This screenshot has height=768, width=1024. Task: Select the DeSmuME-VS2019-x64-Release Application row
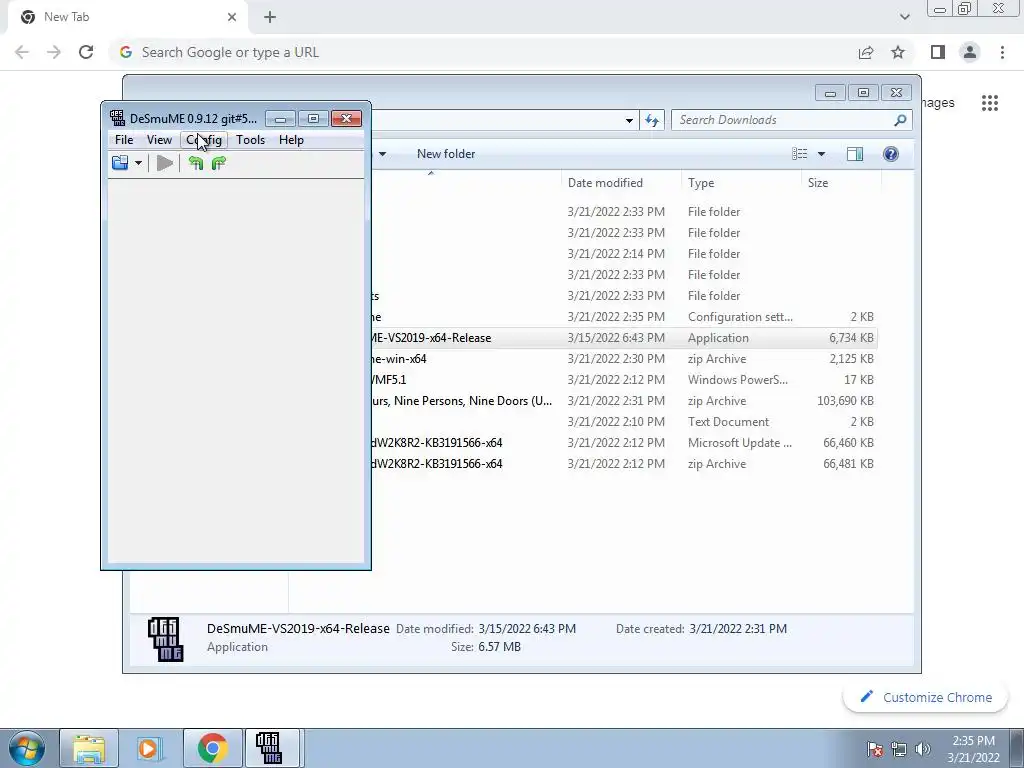[624, 338]
